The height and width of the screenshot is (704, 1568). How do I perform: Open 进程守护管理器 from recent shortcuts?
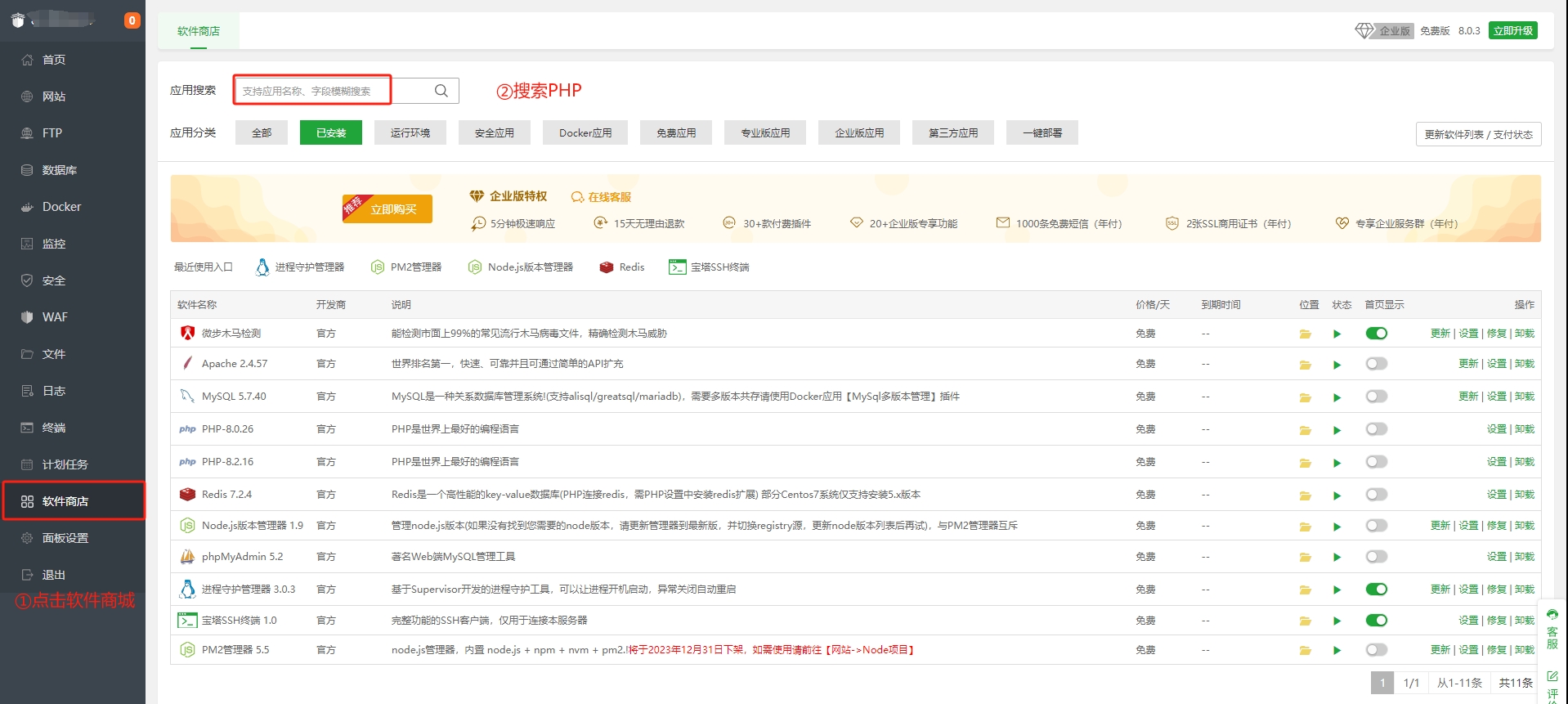coord(300,267)
